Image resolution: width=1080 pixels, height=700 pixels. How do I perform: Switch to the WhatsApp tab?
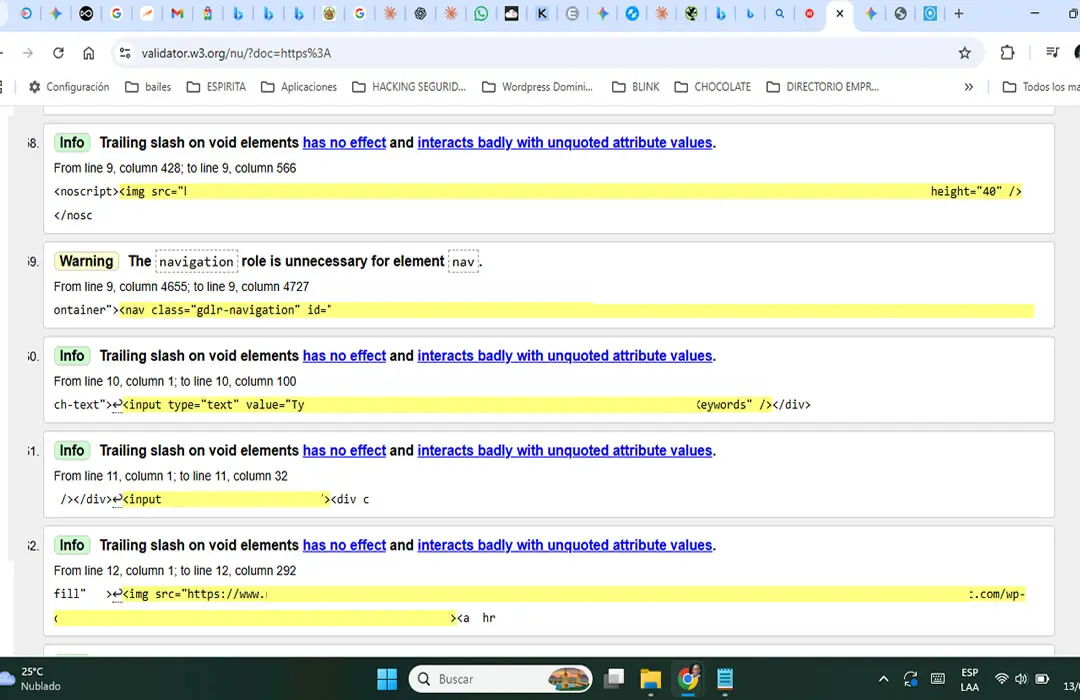[x=481, y=14]
